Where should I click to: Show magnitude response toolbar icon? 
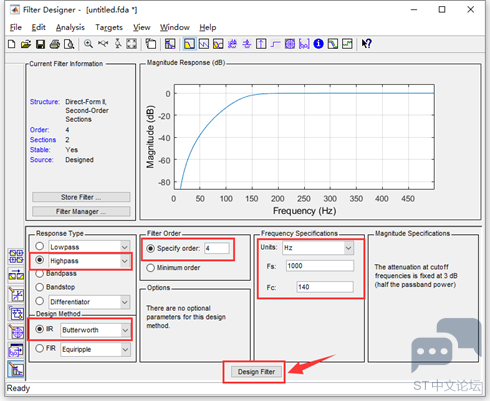(189, 44)
